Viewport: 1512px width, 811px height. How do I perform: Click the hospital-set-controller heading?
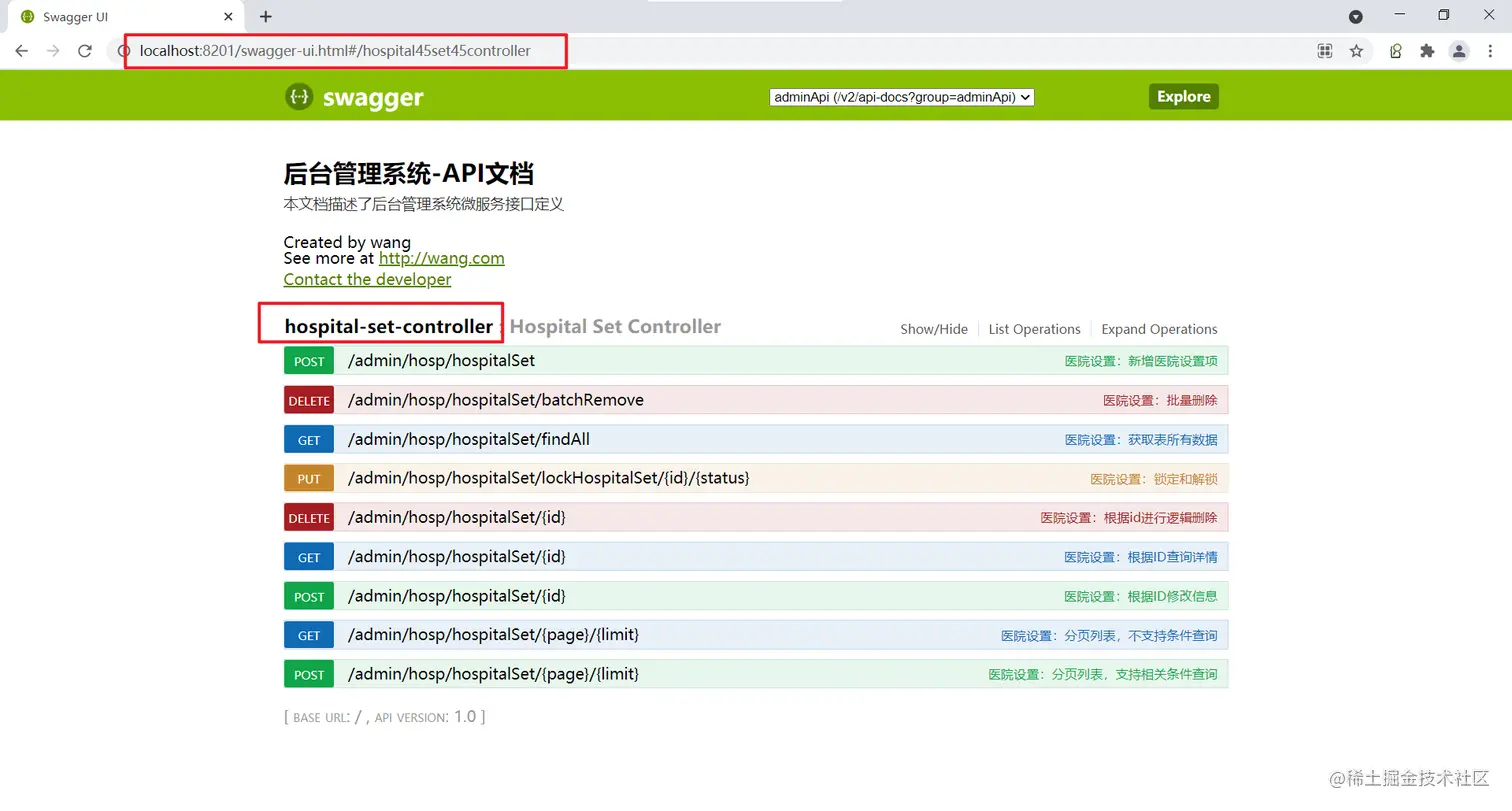388,326
